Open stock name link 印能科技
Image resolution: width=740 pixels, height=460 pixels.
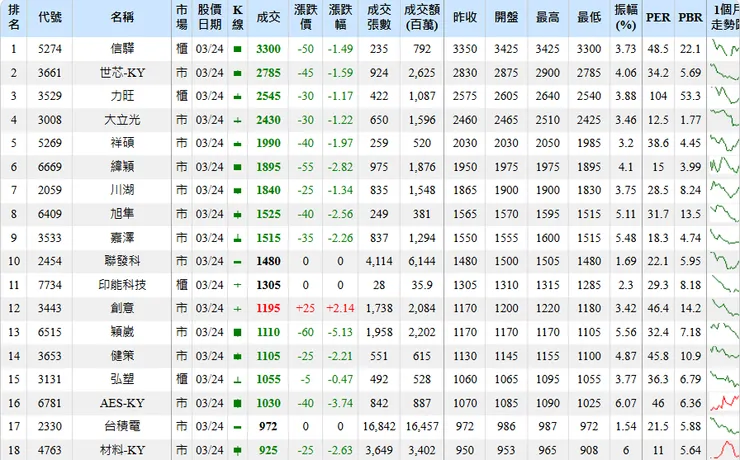(122, 284)
